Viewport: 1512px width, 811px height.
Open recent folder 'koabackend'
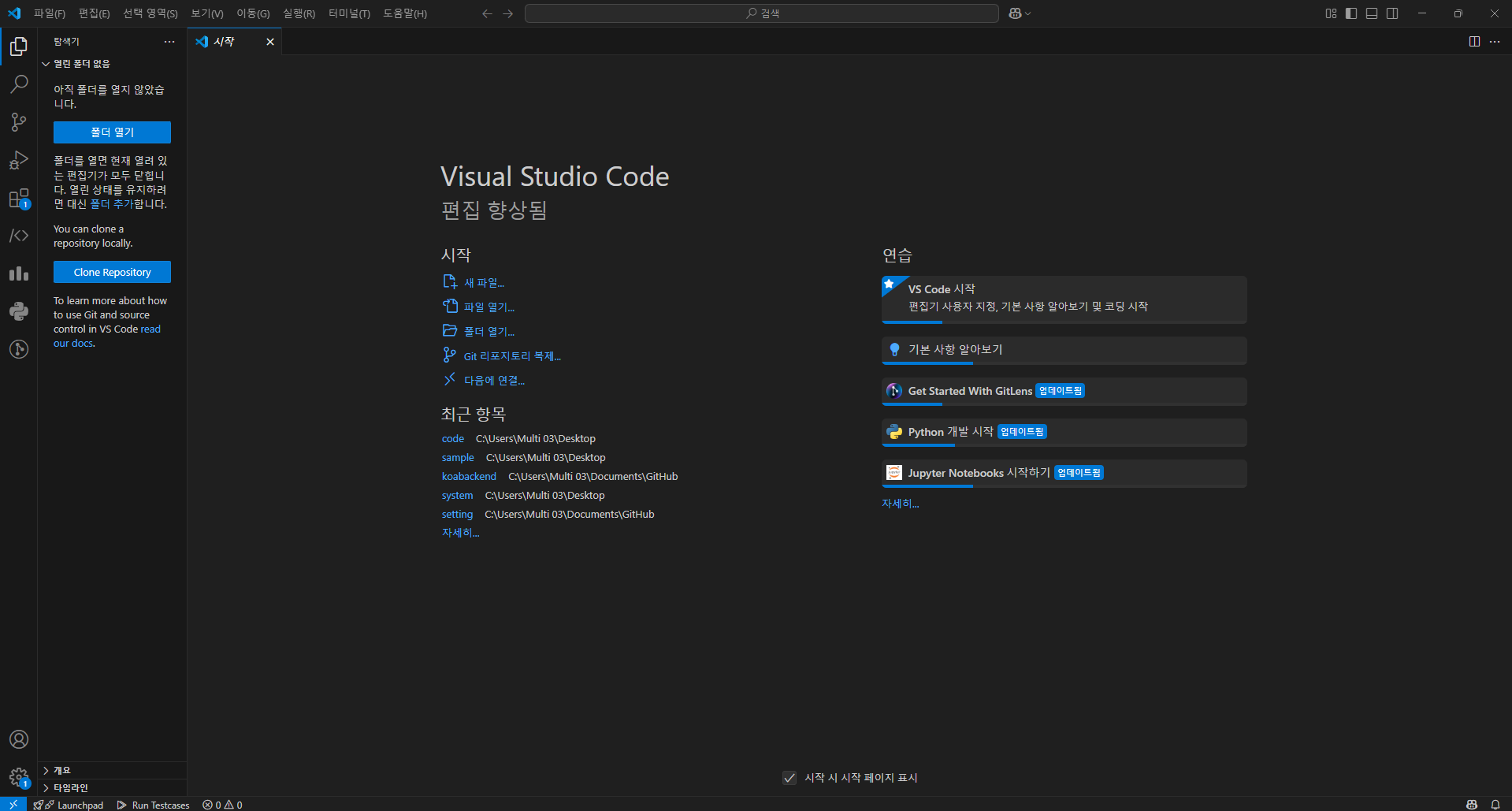tap(469, 477)
